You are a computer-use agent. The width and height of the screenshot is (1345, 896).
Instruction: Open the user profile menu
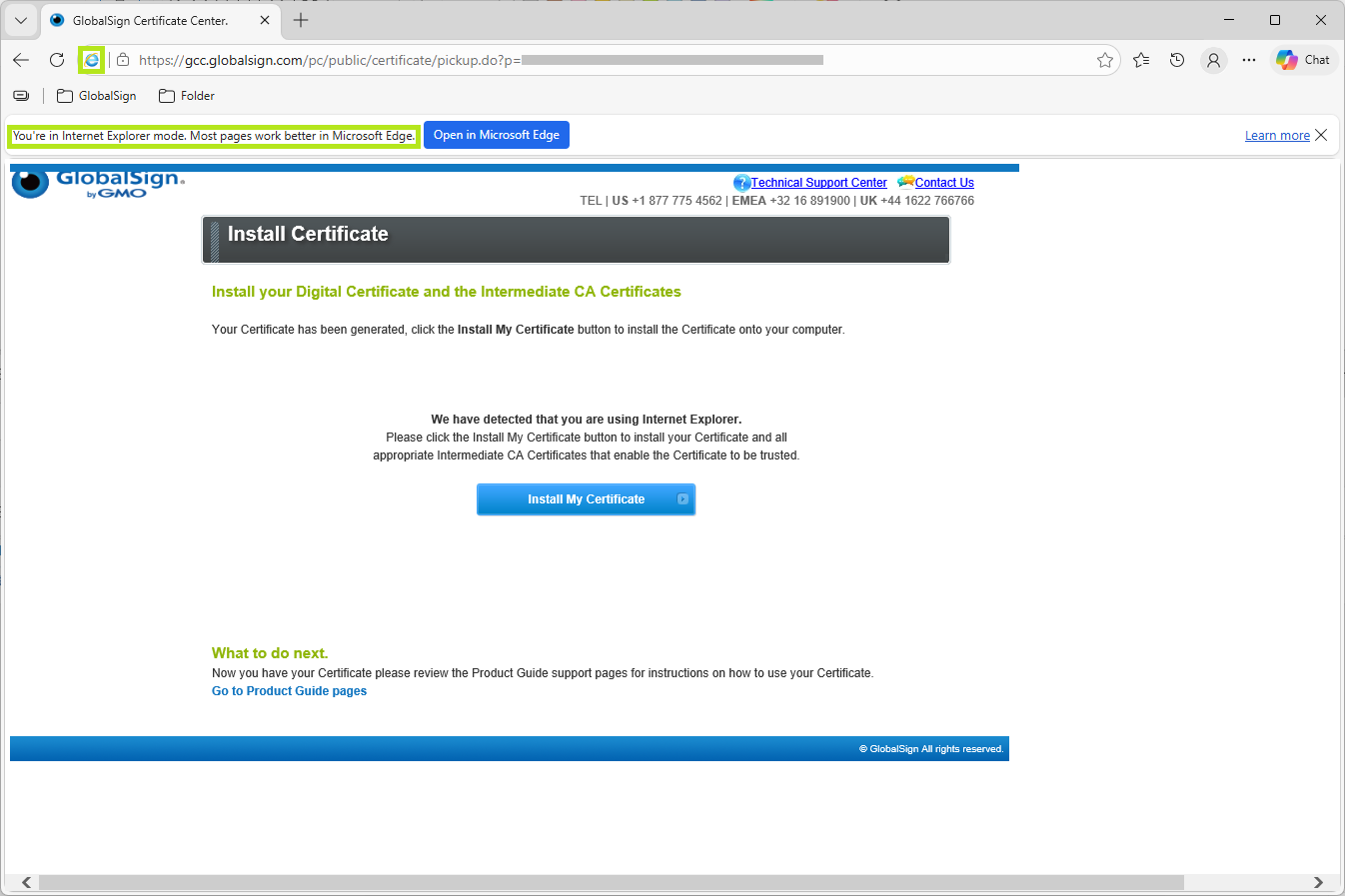1213,60
